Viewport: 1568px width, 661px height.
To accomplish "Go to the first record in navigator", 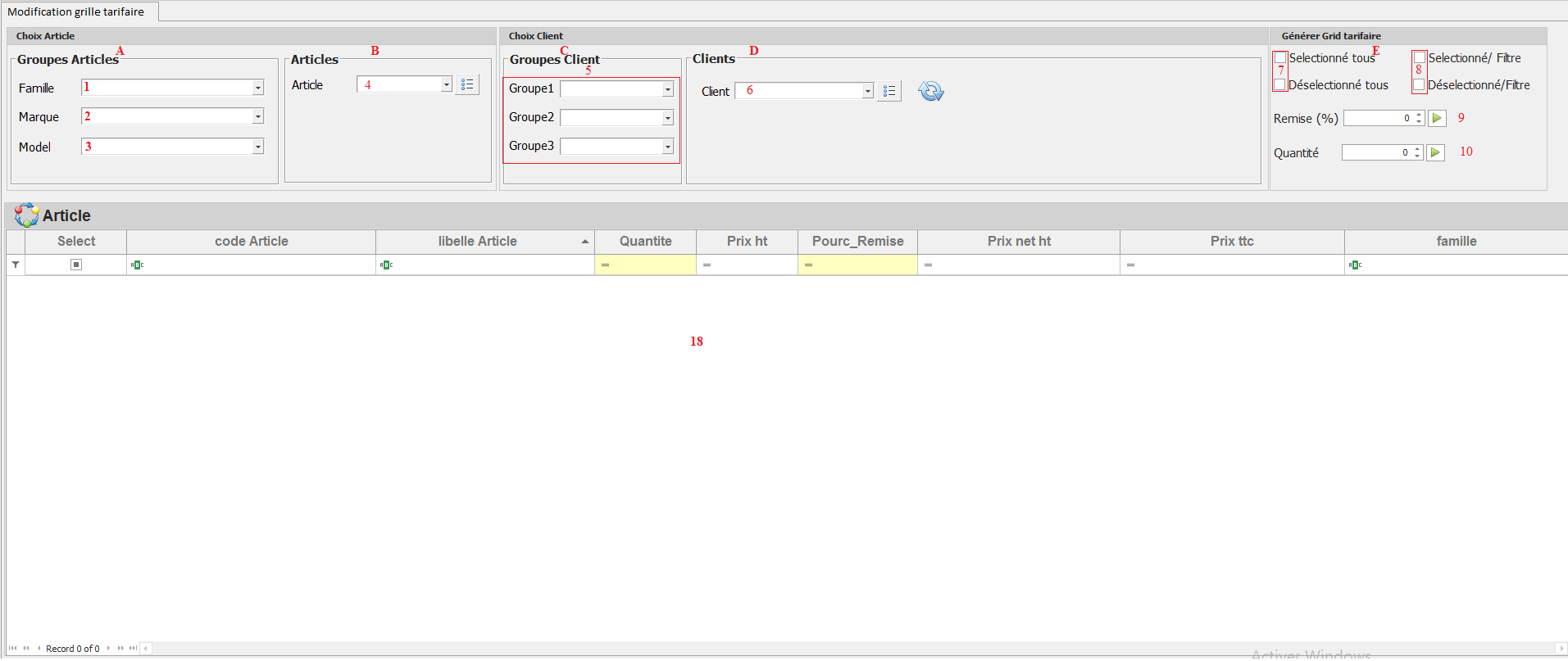I will [x=12, y=648].
